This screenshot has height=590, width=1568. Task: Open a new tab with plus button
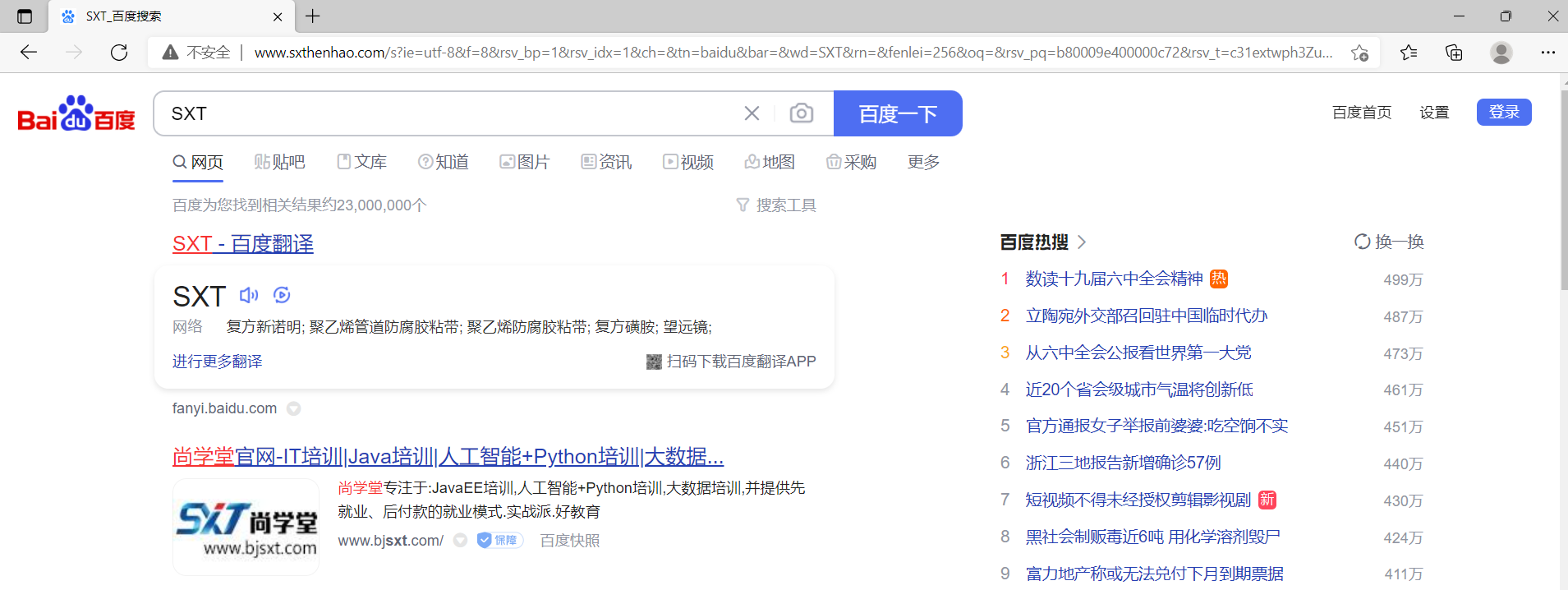[x=313, y=16]
